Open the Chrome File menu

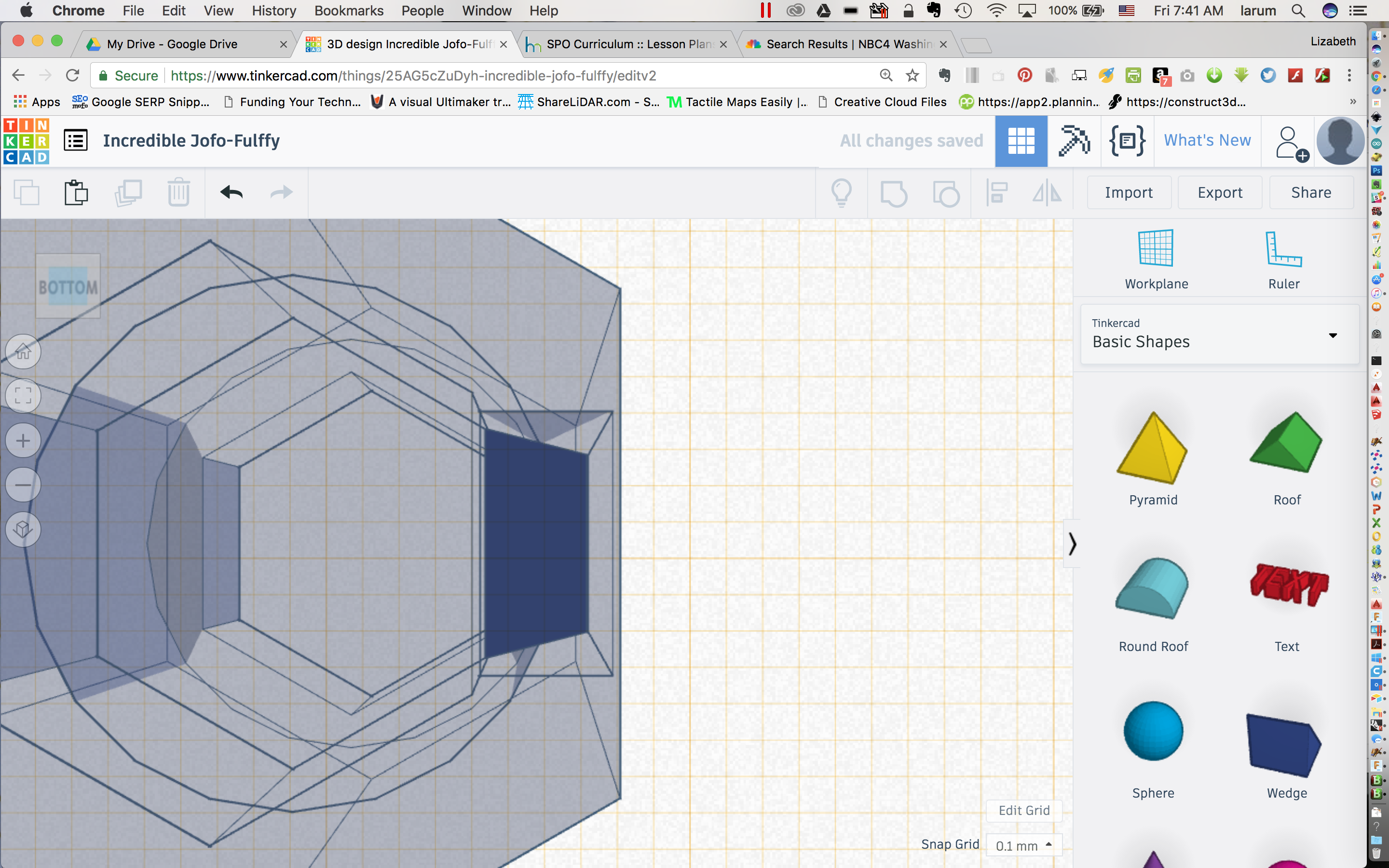point(133,11)
